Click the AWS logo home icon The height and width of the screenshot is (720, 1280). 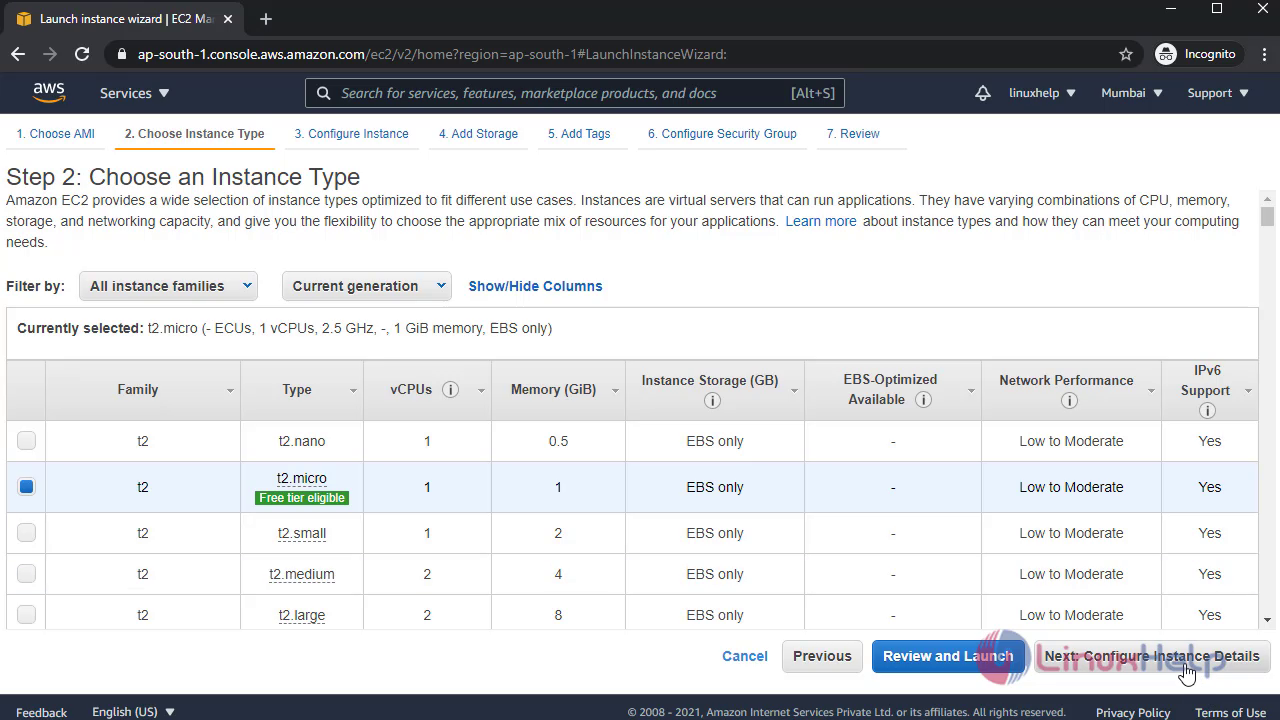[49, 92]
